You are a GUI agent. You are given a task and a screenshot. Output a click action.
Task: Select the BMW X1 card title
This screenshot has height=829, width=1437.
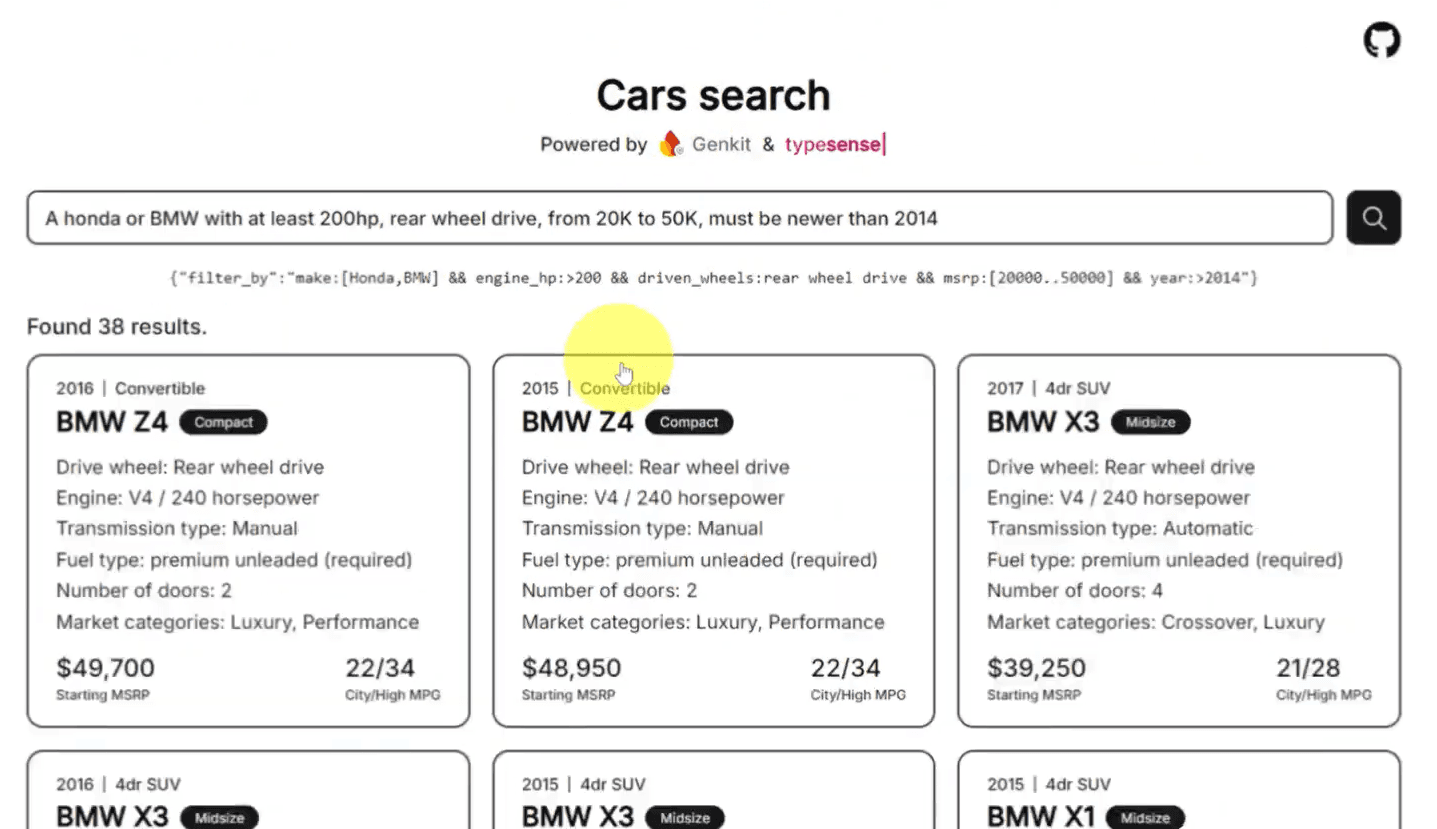tap(1041, 816)
